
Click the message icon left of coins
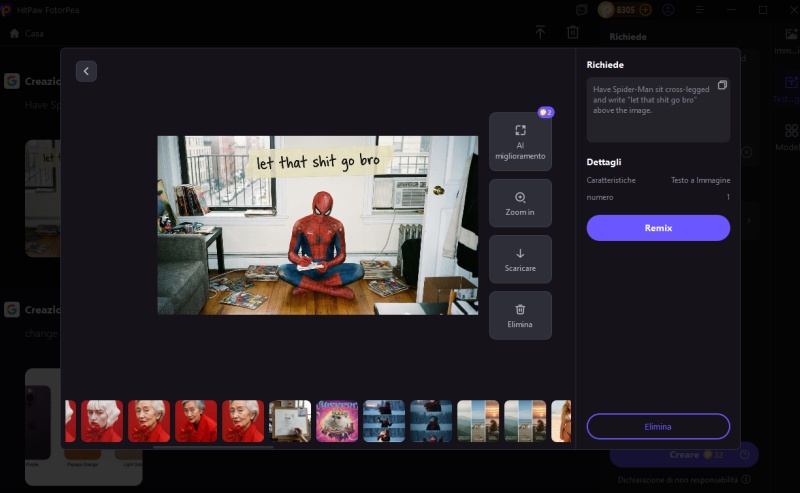(x=581, y=10)
